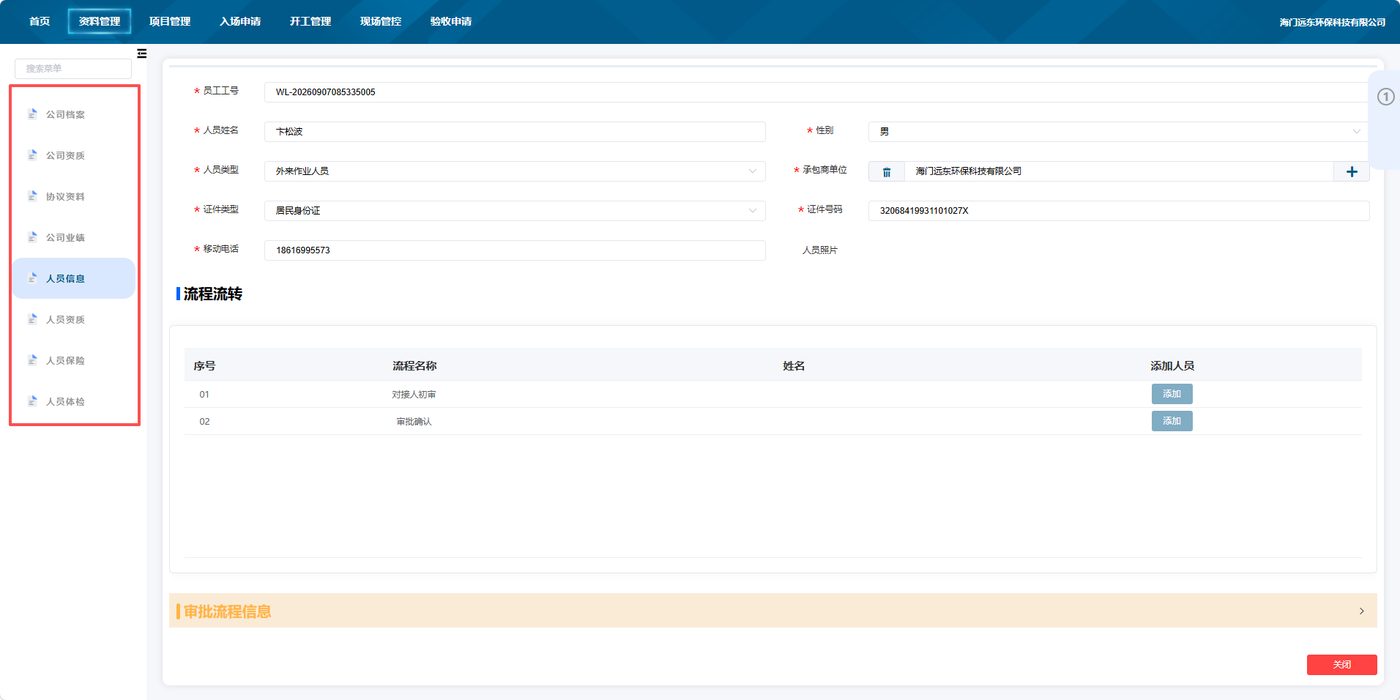Click the document icon beside 协议资料

point(32,197)
